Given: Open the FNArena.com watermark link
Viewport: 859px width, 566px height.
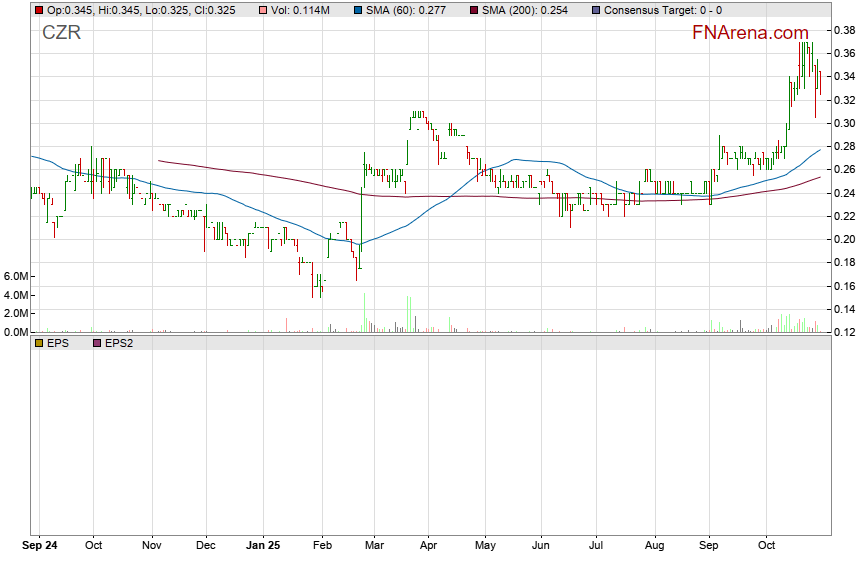Looking at the screenshot, I should pyautogui.click(x=750, y=32).
